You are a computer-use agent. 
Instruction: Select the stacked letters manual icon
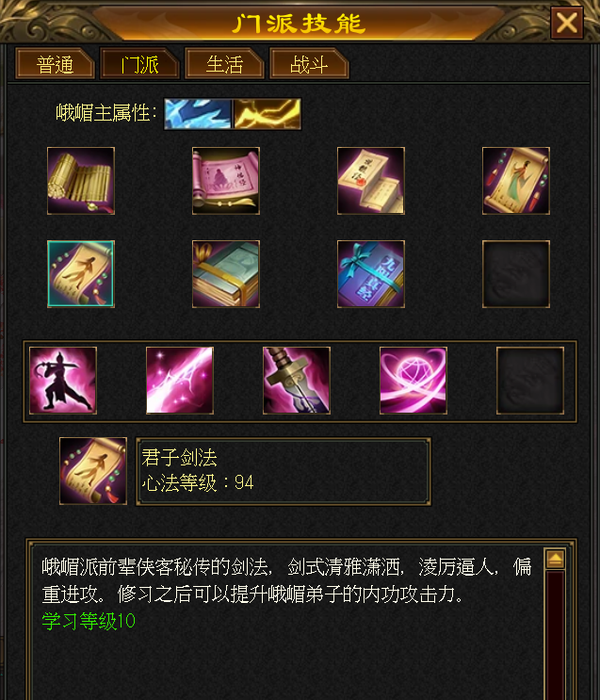click(x=371, y=181)
